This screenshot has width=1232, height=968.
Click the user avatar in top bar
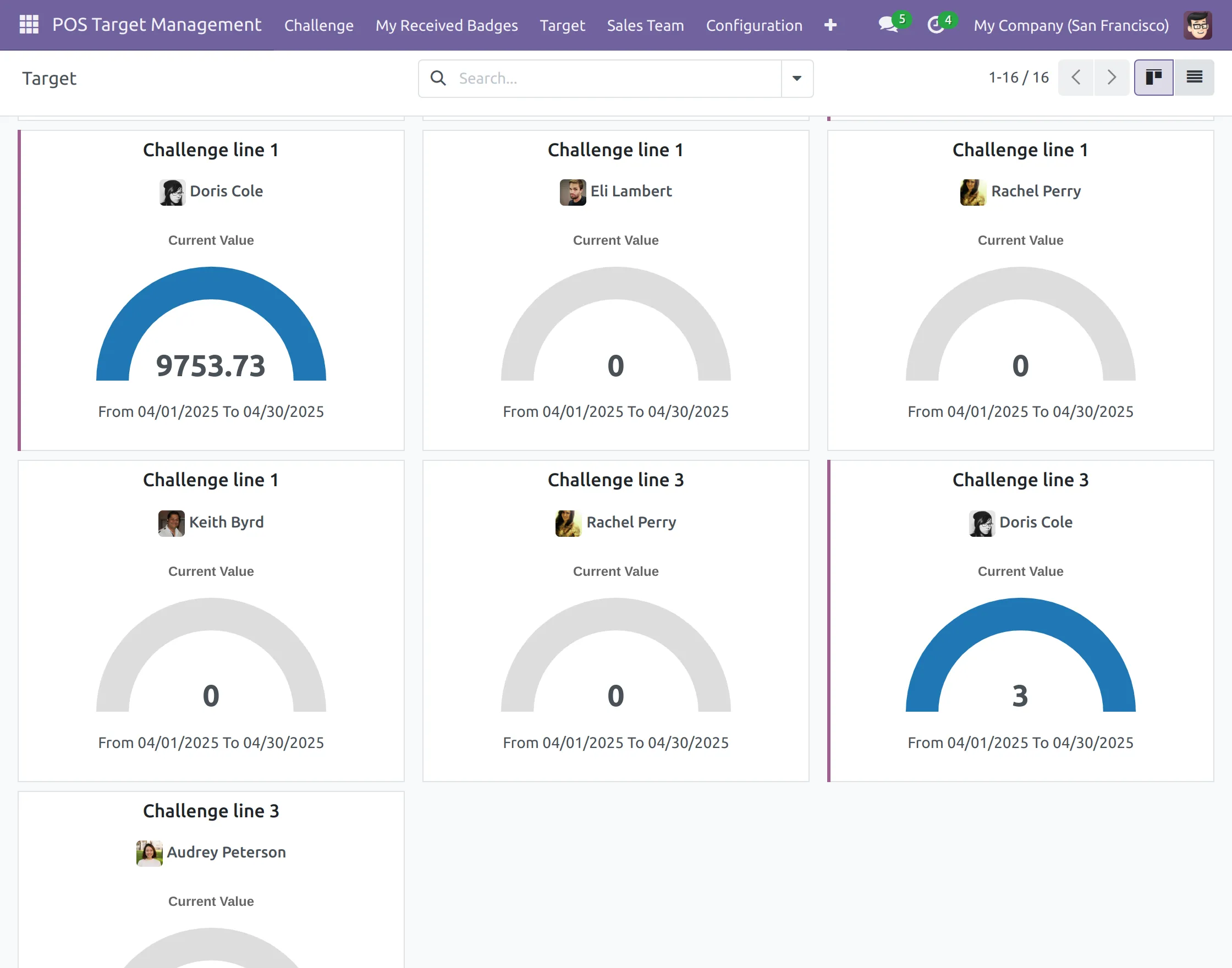1197,25
